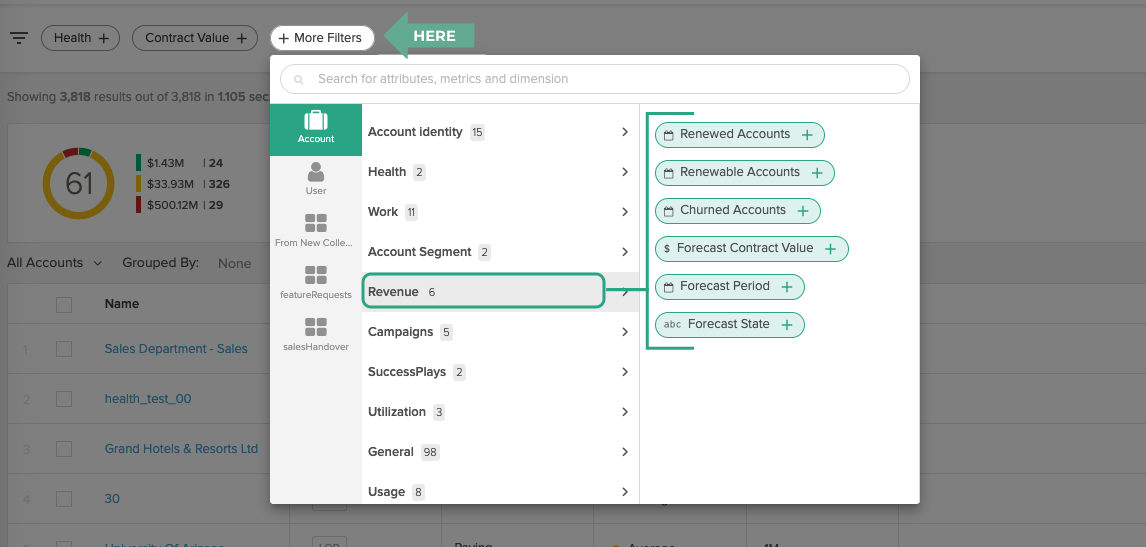The image size is (1146, 547).
Task: Open the Utilization group
Action: [x=500, y=412]
